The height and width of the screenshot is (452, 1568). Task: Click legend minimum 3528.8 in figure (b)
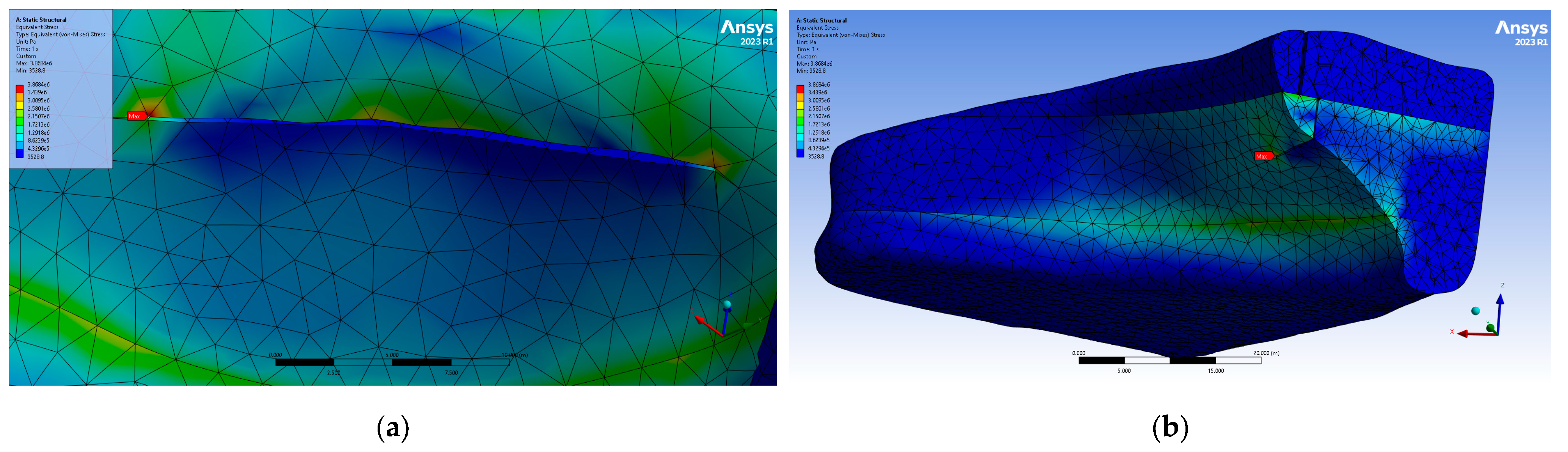(x=816, y=157)
